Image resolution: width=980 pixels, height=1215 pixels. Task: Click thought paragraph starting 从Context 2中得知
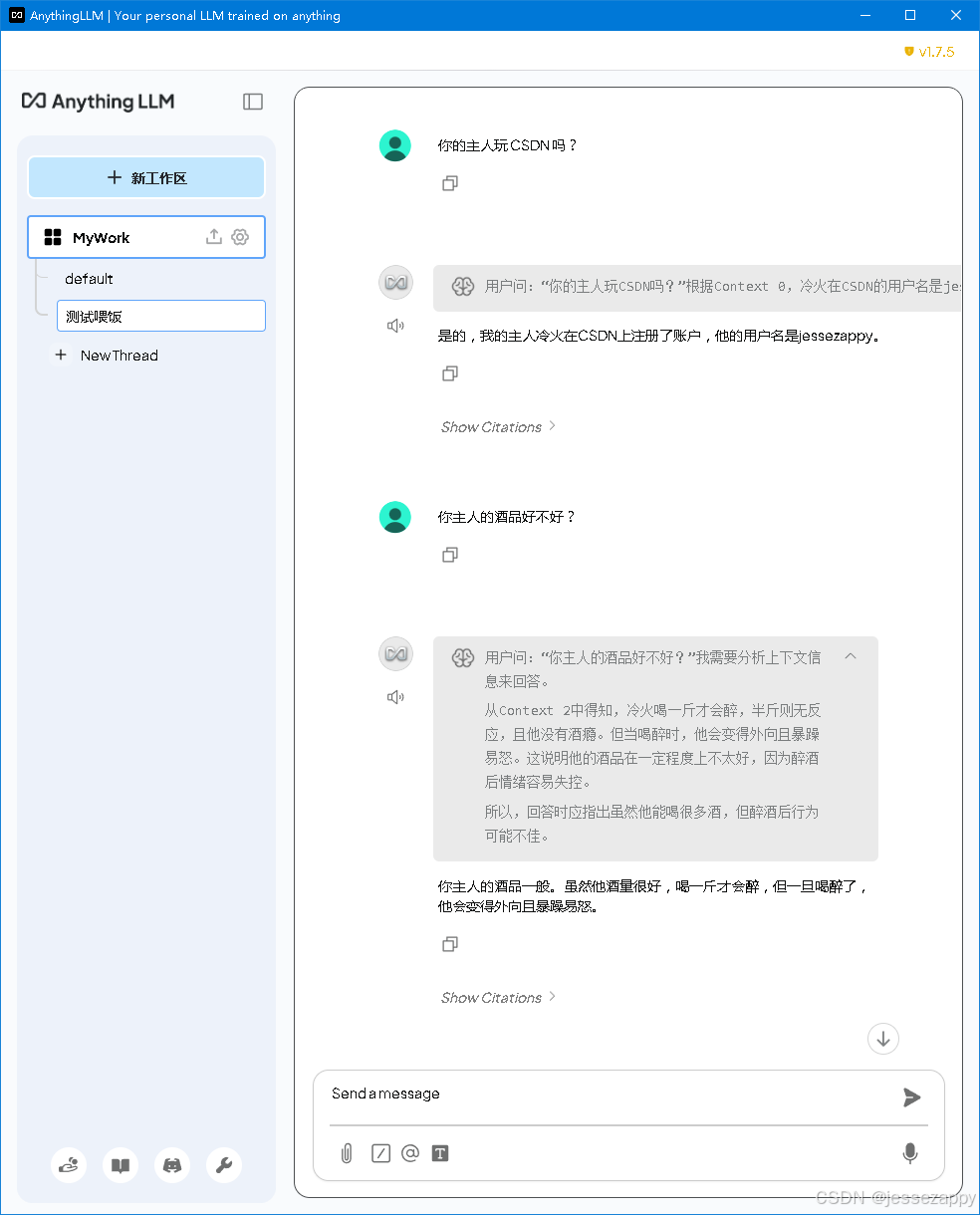[x=652, y=746]
